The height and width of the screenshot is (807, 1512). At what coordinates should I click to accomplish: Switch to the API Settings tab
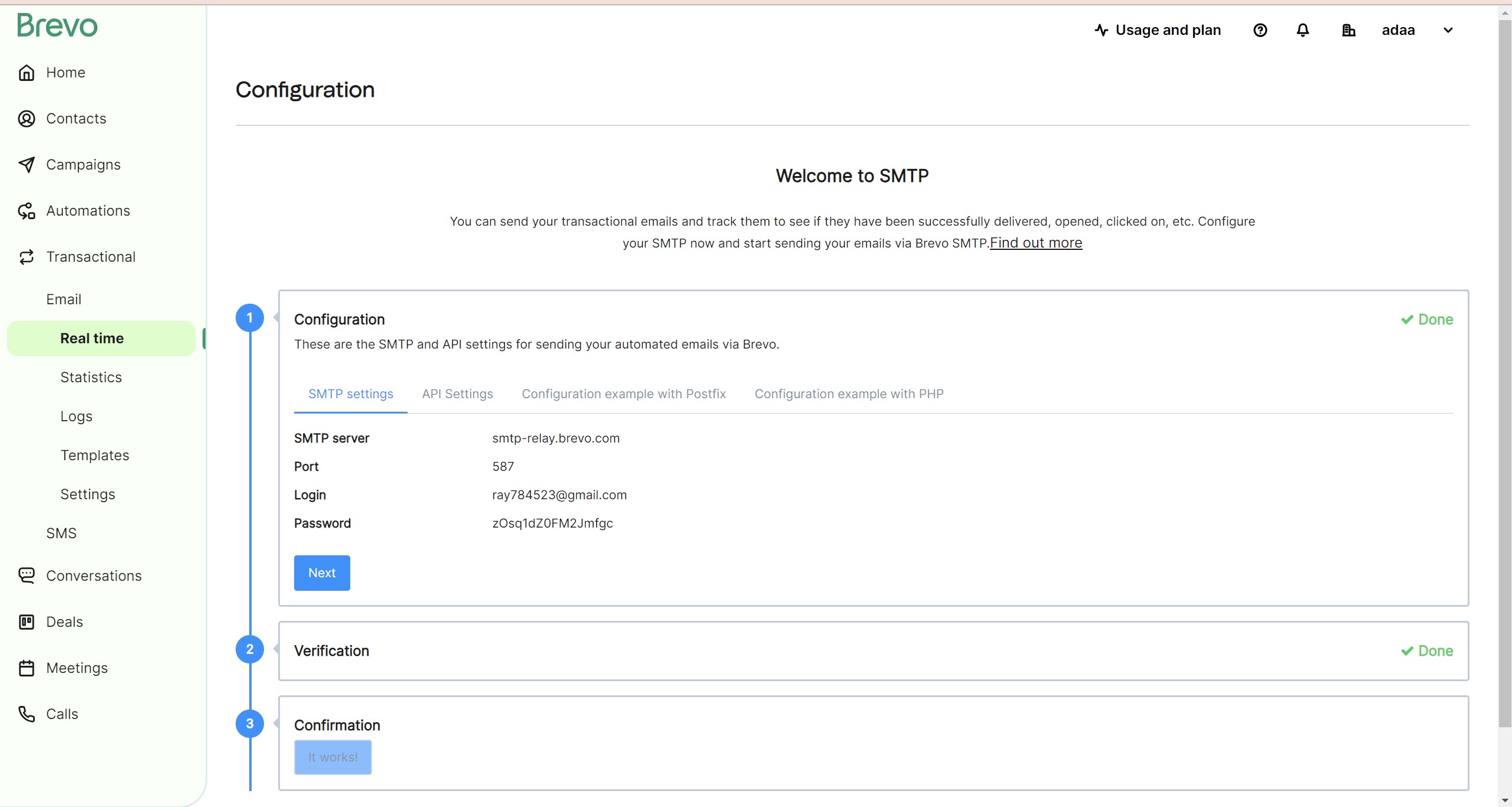pyautogui.click(x=457, y=394)
